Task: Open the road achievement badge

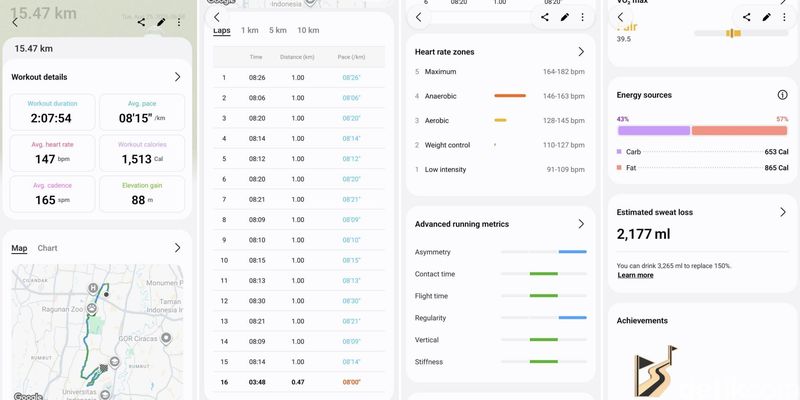Action: click(x=655, y=370)
